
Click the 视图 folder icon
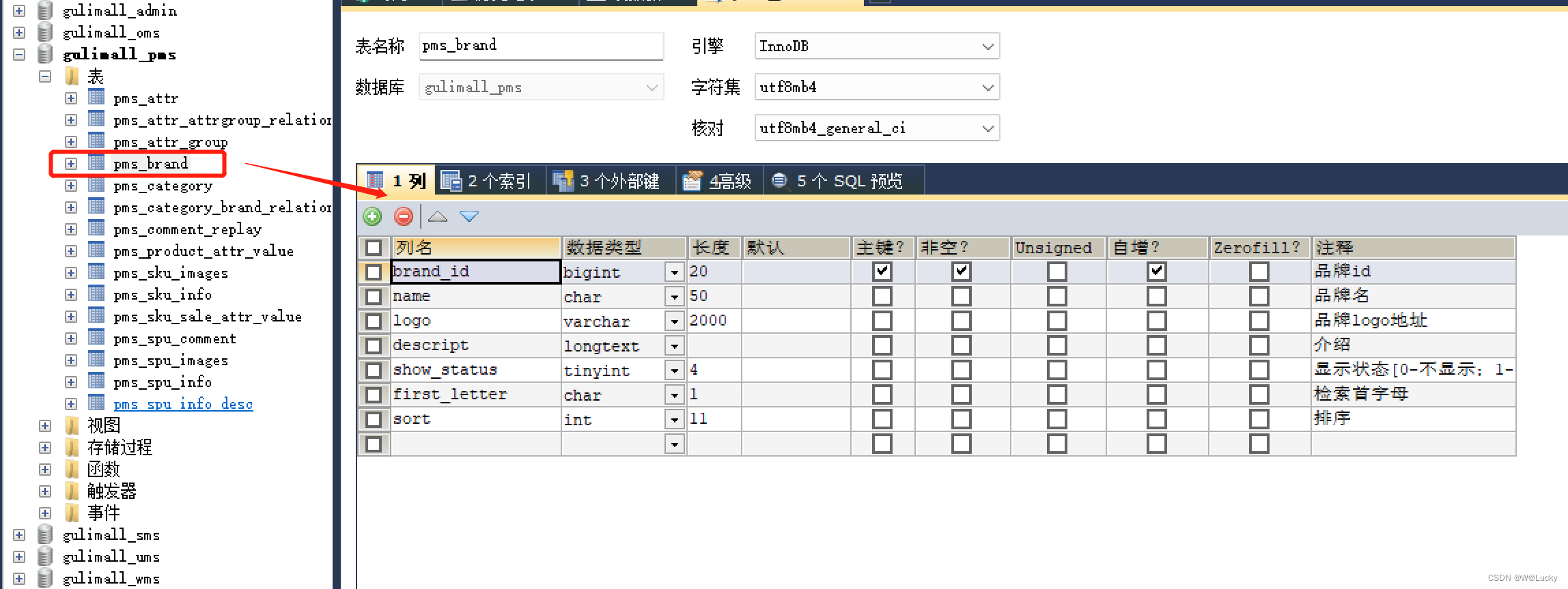click(x=72, y=425)
